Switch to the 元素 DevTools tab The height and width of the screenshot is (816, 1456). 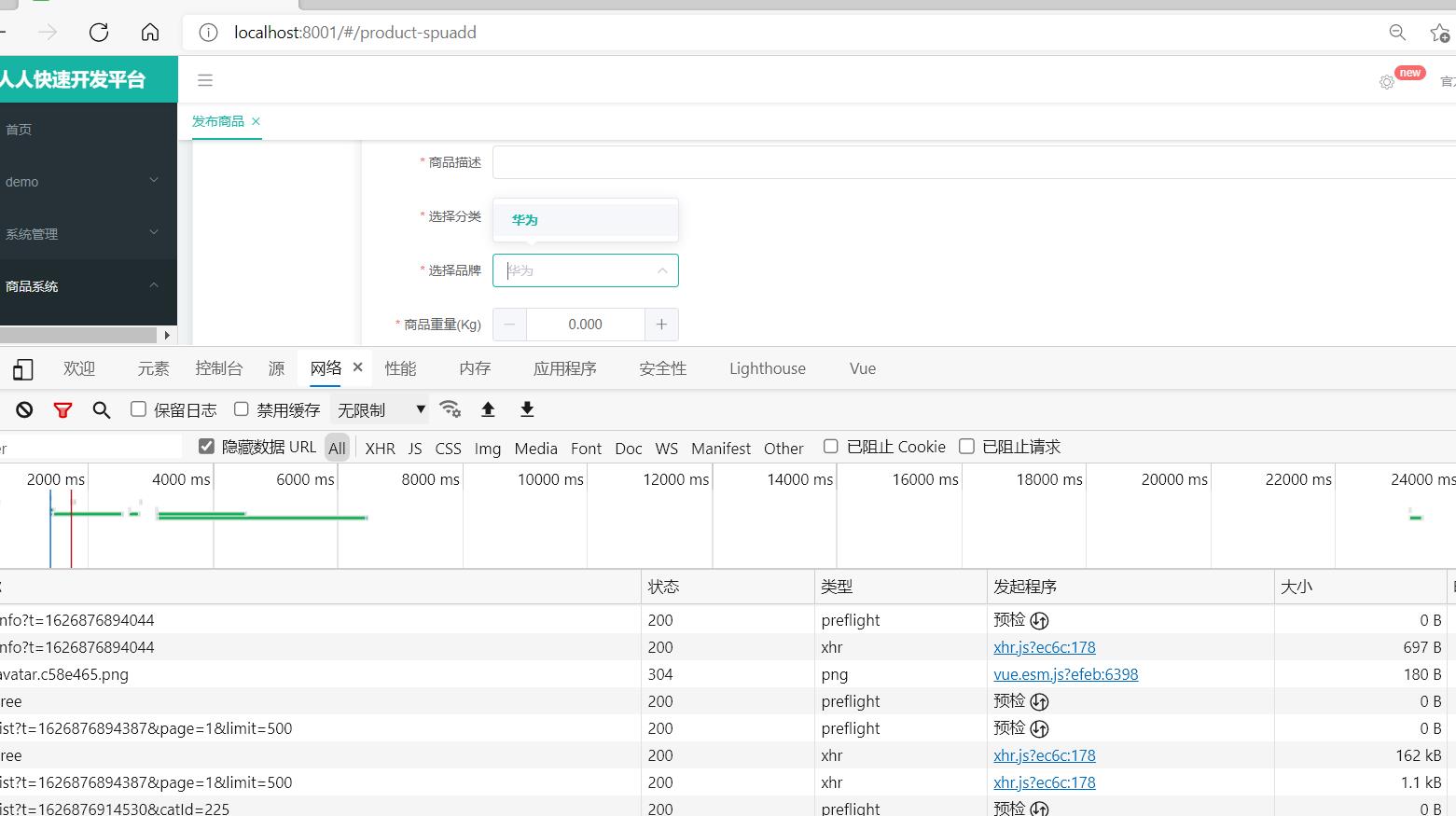click(x=153, y=368)
